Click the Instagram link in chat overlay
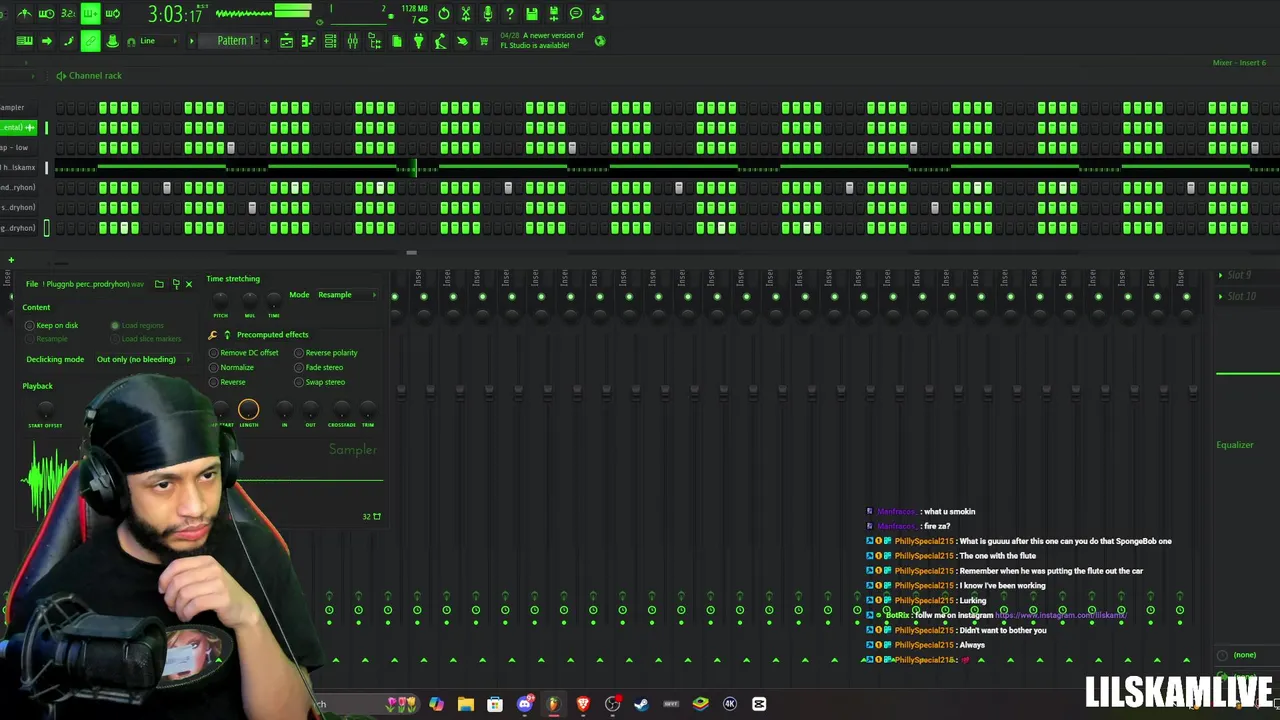The image size is (1280, 720). point(1061,615)
